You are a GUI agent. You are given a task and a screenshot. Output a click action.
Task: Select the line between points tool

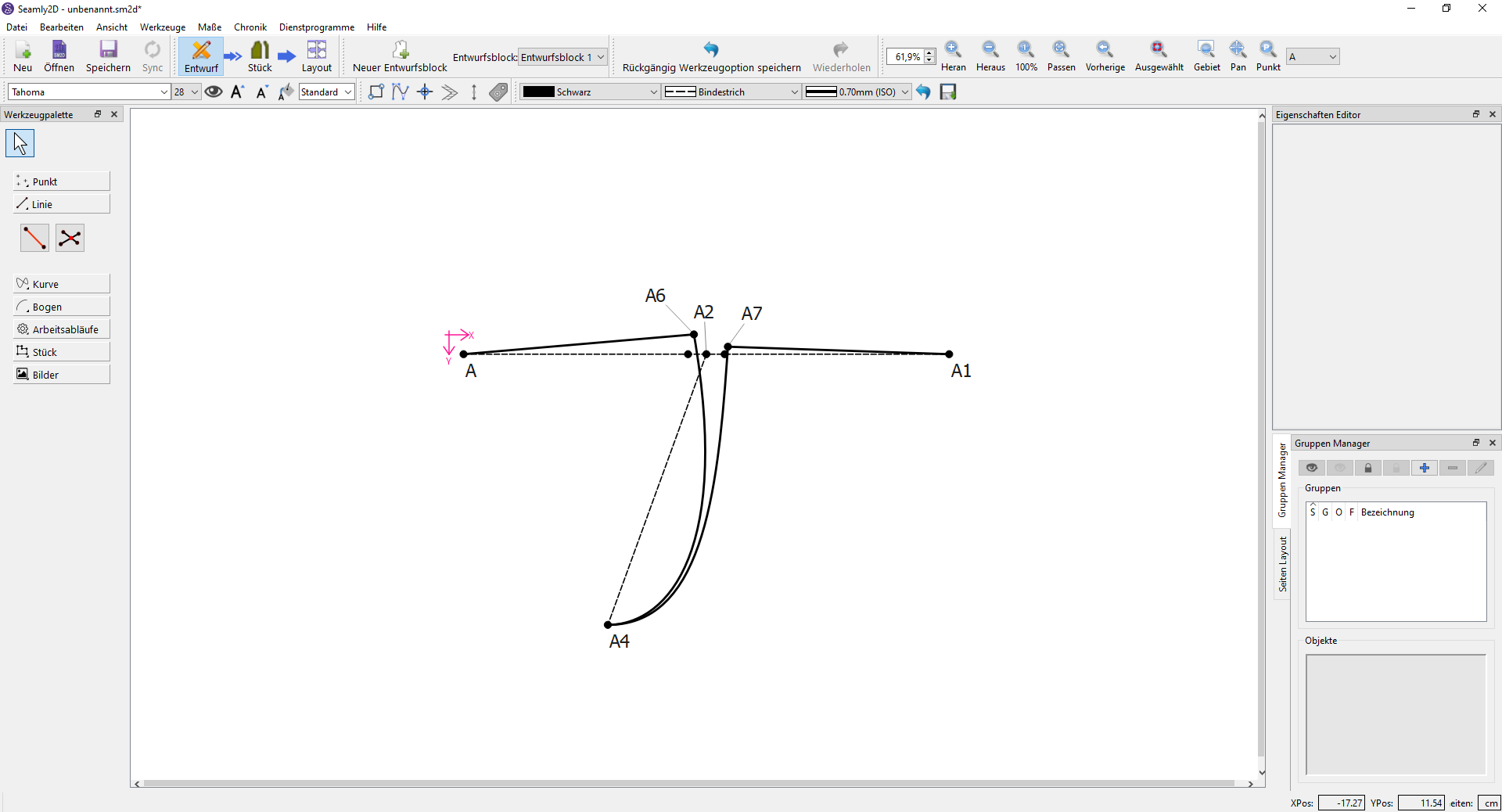(x=34, y=238)
